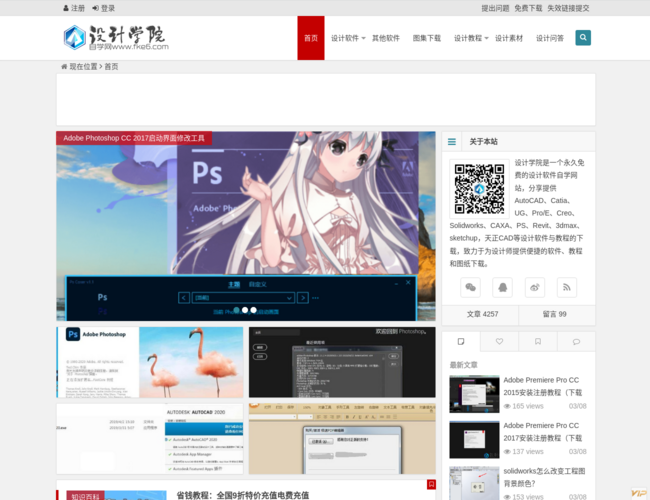650x500 pixels.
Task: Click the red bookmark icon on article card
Action: [431, 484]
